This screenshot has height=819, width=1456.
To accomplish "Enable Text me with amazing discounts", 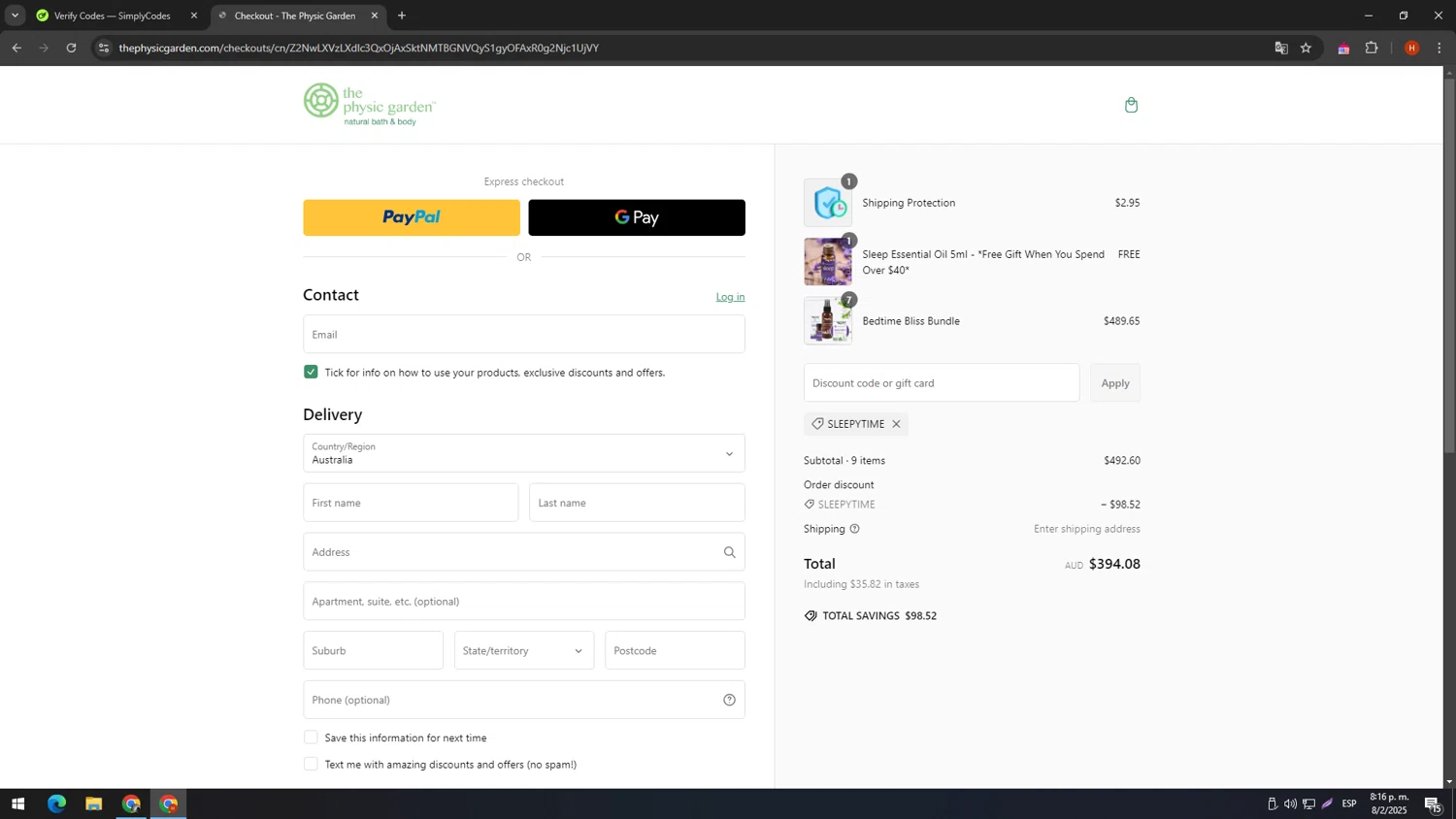I will pyautogui.click(x=311, y=764).
